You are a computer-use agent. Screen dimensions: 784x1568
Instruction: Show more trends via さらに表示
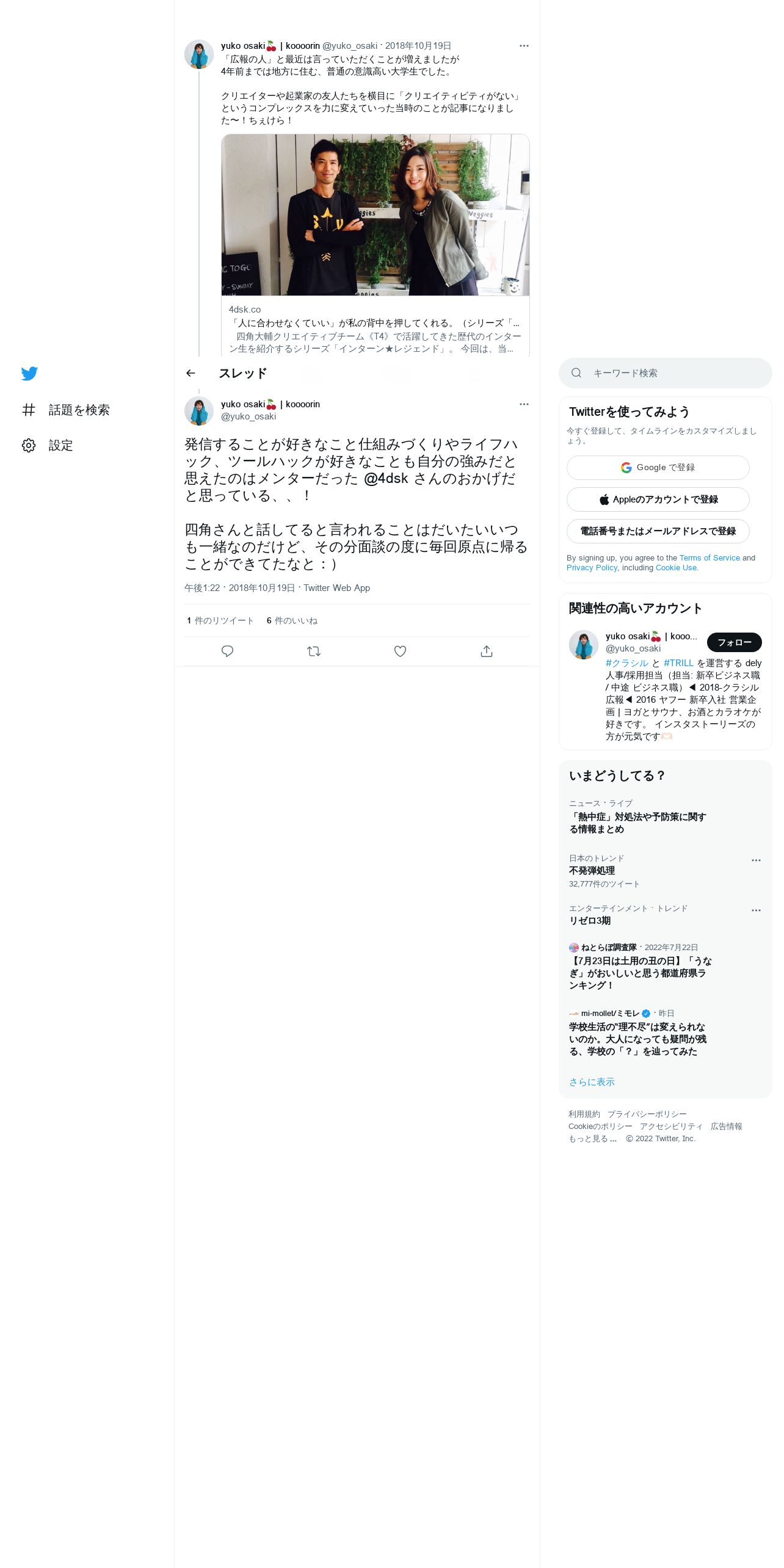pyautogui.click(x=592, y=1082)
